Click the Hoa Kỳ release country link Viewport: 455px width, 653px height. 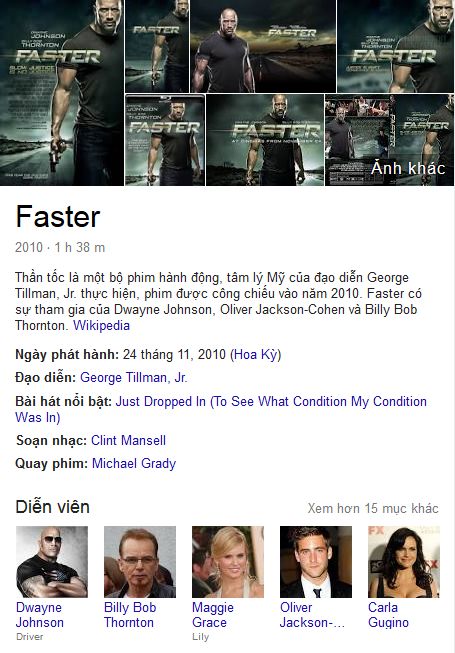tap(256, 354)
